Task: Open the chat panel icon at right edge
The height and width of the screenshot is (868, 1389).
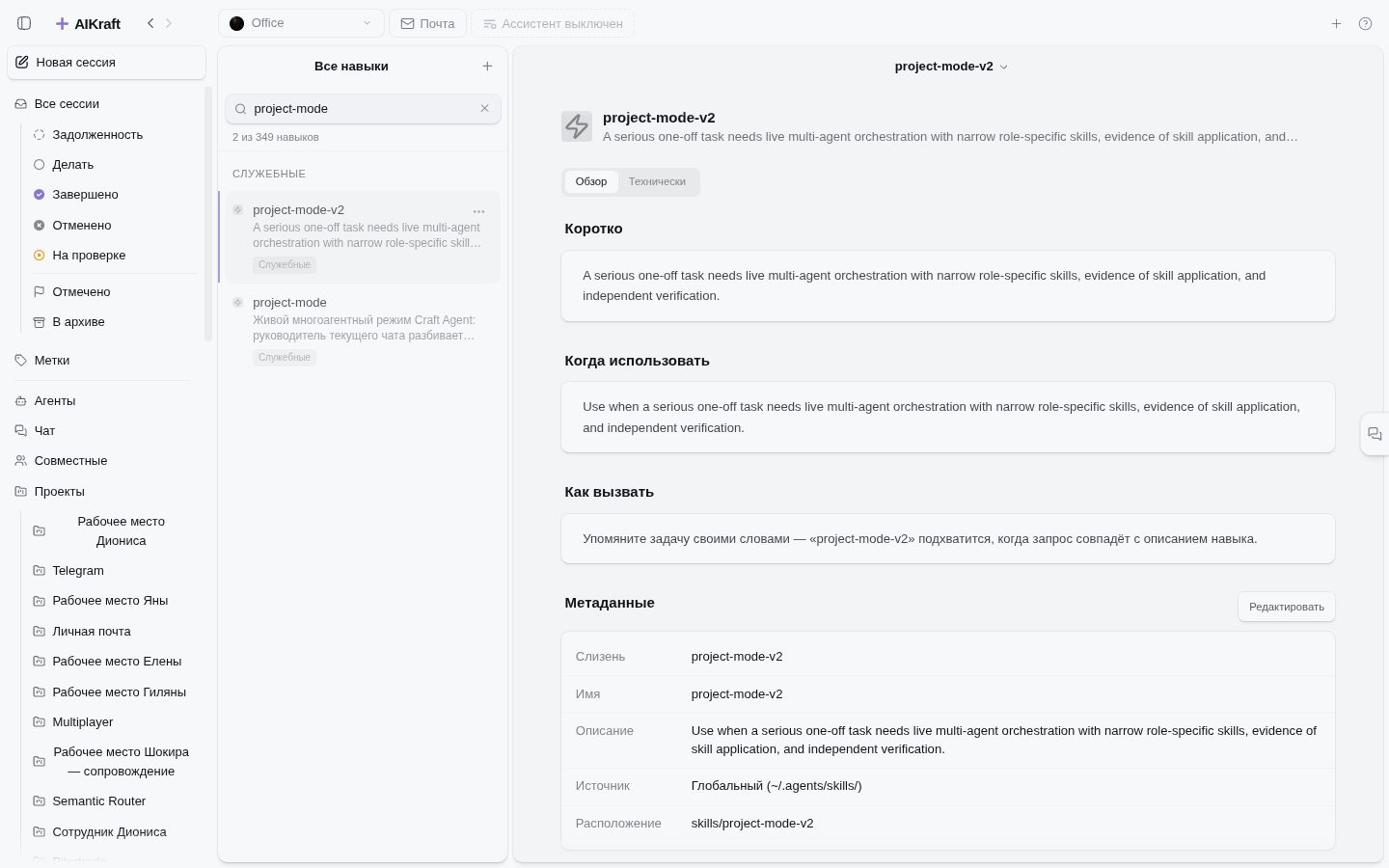Action: pos(1375,434)
